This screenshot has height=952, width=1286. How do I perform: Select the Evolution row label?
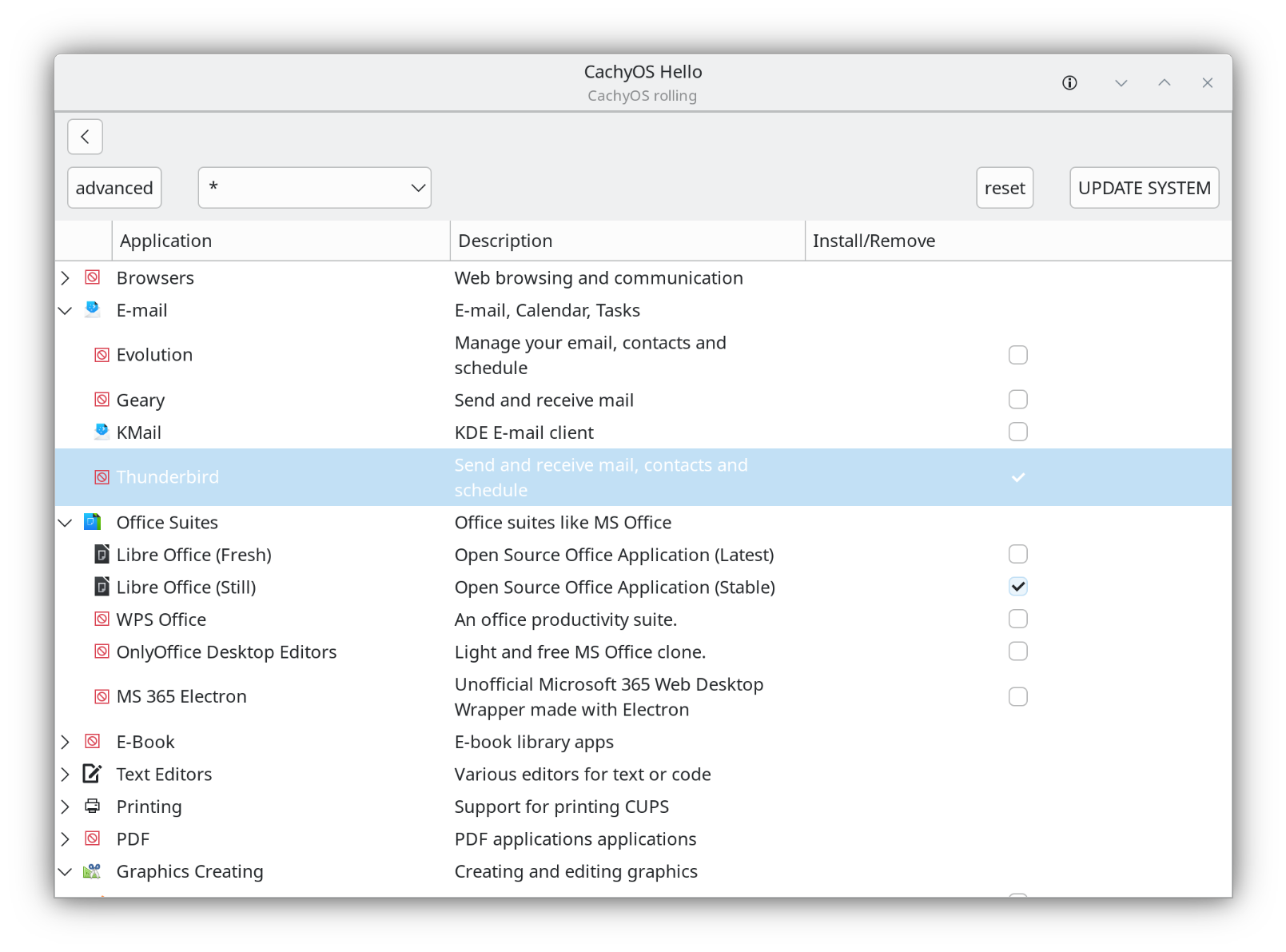[154, 355]
